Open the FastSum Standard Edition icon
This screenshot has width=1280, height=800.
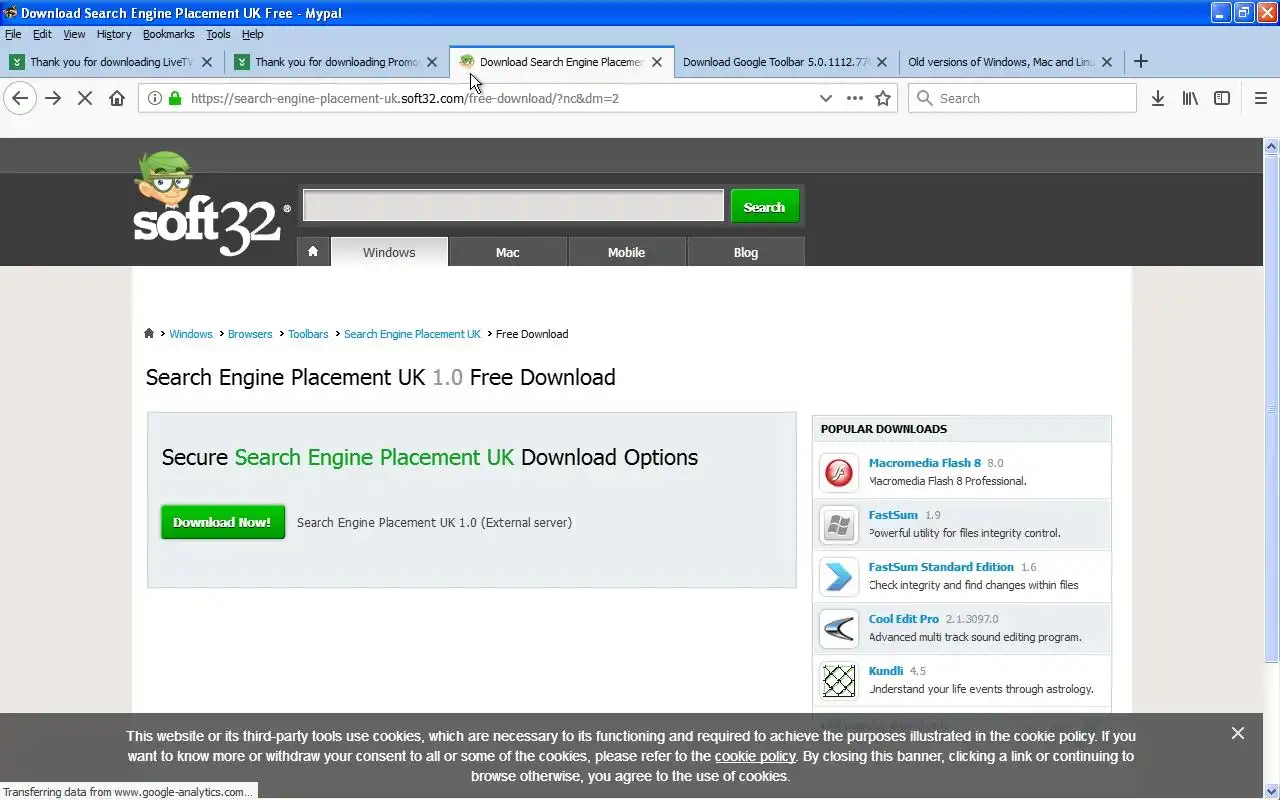tap(839, 576)
